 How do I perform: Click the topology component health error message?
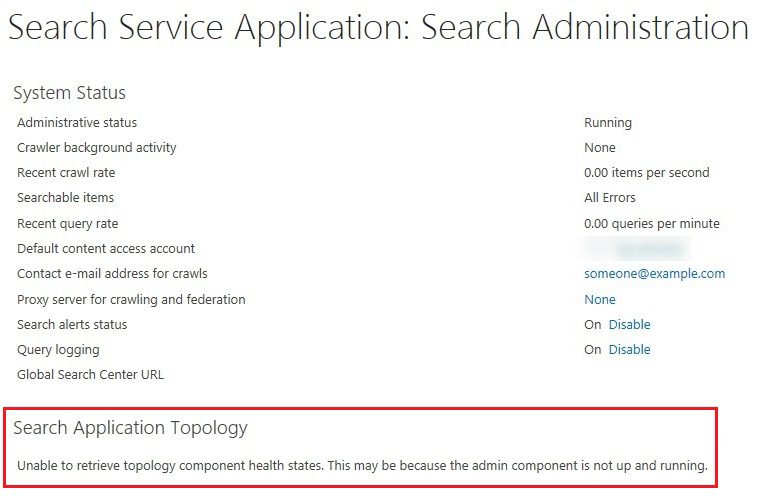pyautogui.click(x=362, y=466)
